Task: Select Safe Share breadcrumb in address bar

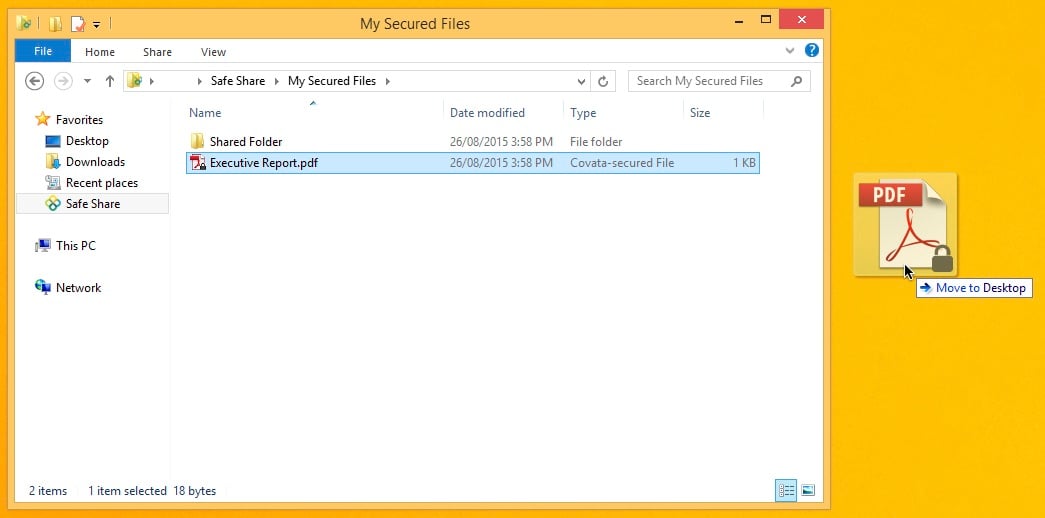Action: click(x=238, y=81)
